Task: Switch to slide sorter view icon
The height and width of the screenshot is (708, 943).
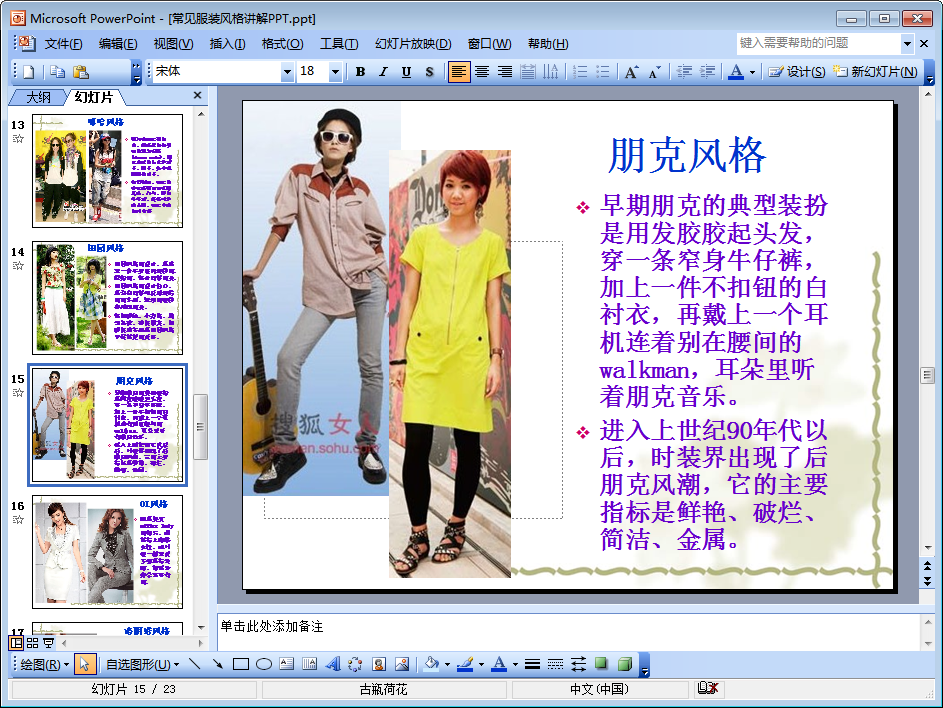Action: 32,643
